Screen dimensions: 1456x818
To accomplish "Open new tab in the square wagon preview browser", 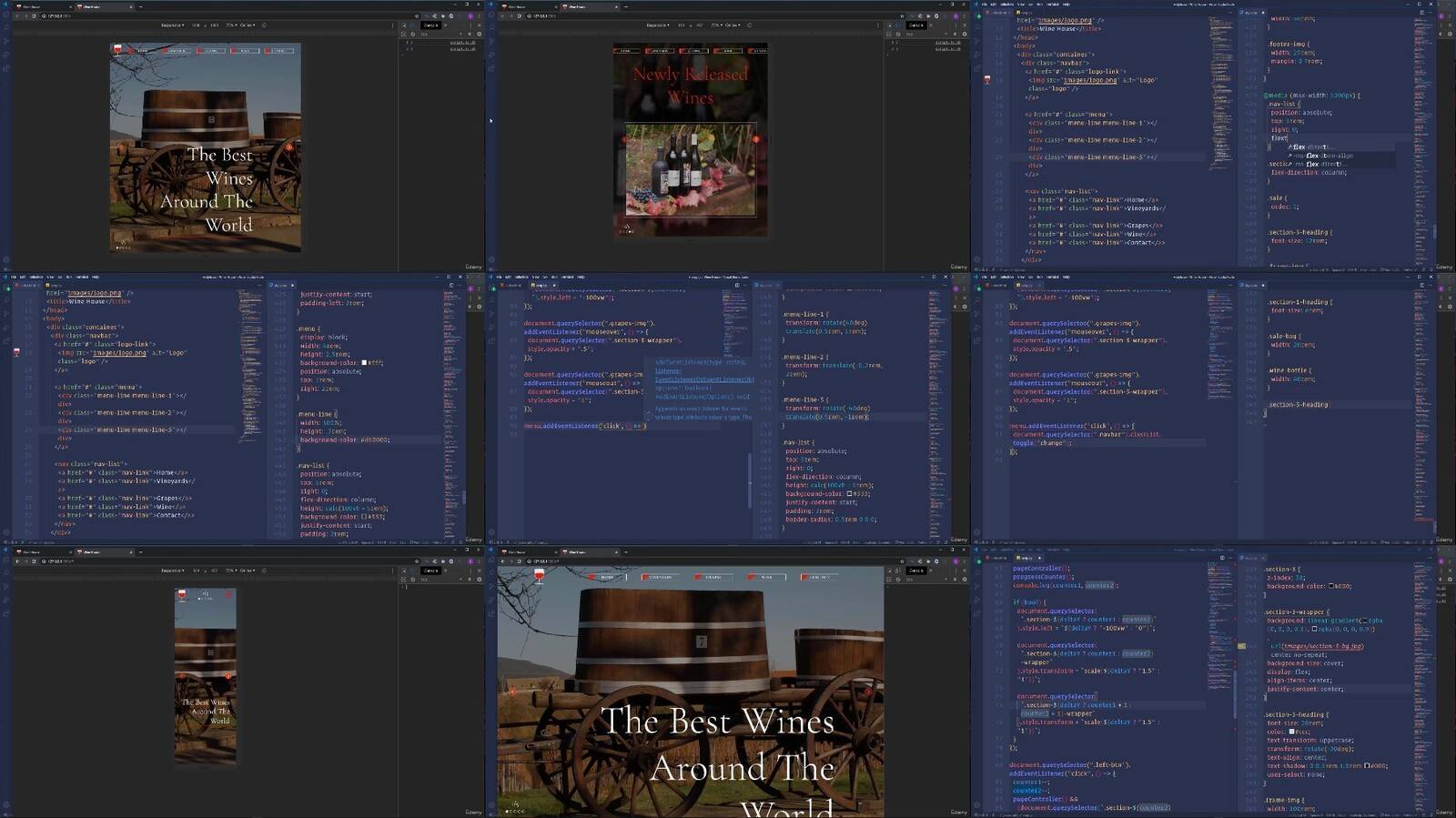I will 141,6.
